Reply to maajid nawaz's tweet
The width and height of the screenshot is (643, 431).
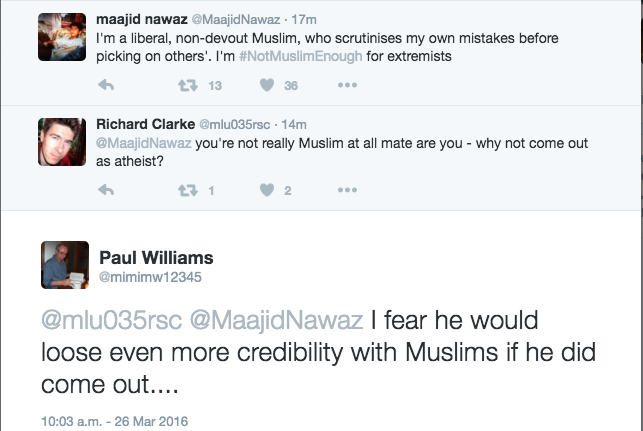(105, 85)
